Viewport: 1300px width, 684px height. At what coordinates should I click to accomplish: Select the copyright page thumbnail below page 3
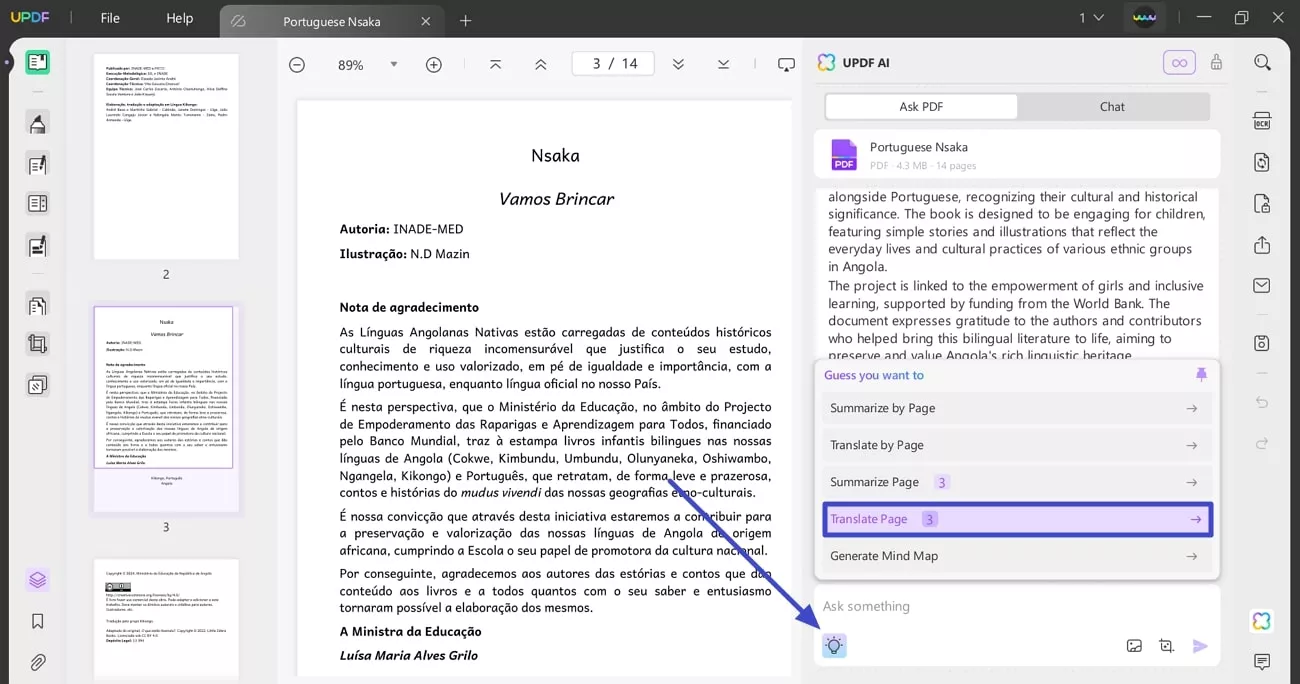coord(166,620)
